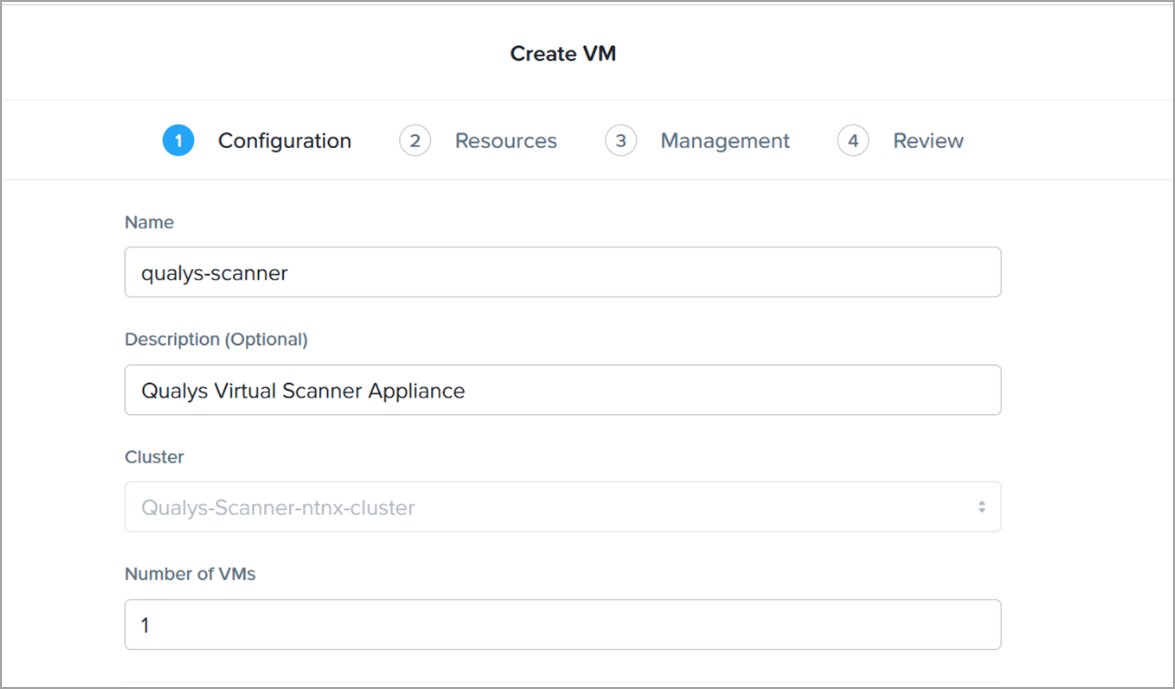Viewport: 1175px width, 689px height.
Task: Click the 'Create VM' dialog title
Action: [x=563, y=54]
